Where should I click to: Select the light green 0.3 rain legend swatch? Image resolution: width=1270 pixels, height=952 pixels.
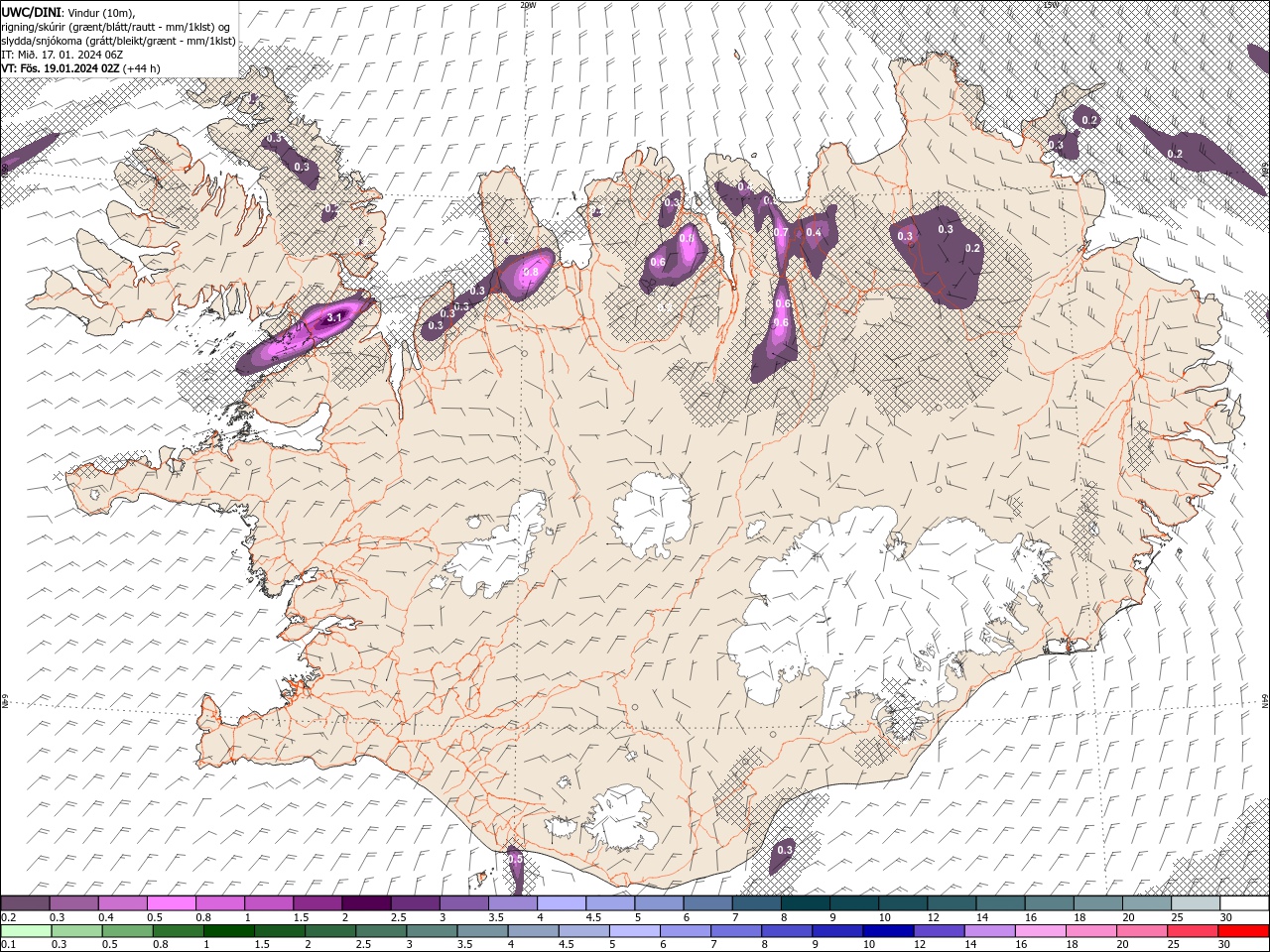point(76,931)
